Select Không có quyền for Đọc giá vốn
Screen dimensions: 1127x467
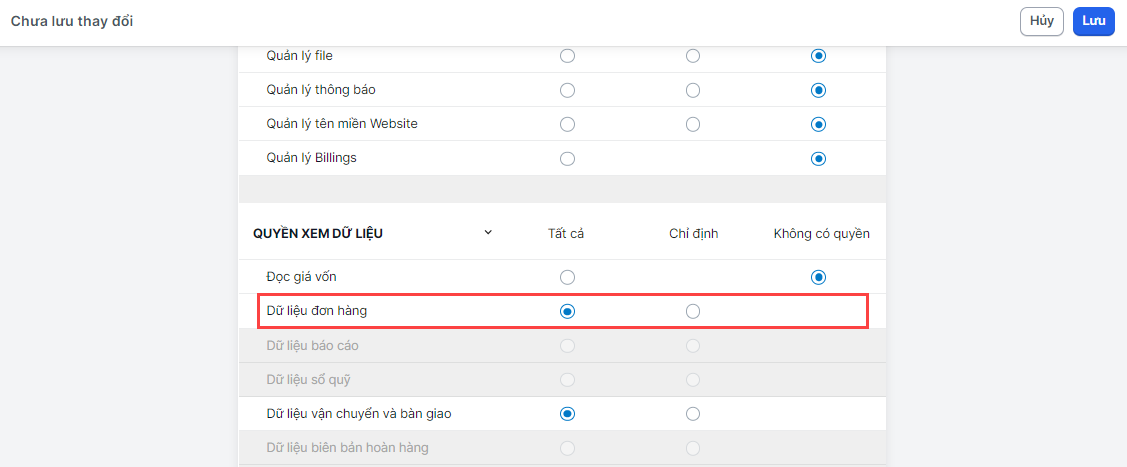tap(819, 277)
